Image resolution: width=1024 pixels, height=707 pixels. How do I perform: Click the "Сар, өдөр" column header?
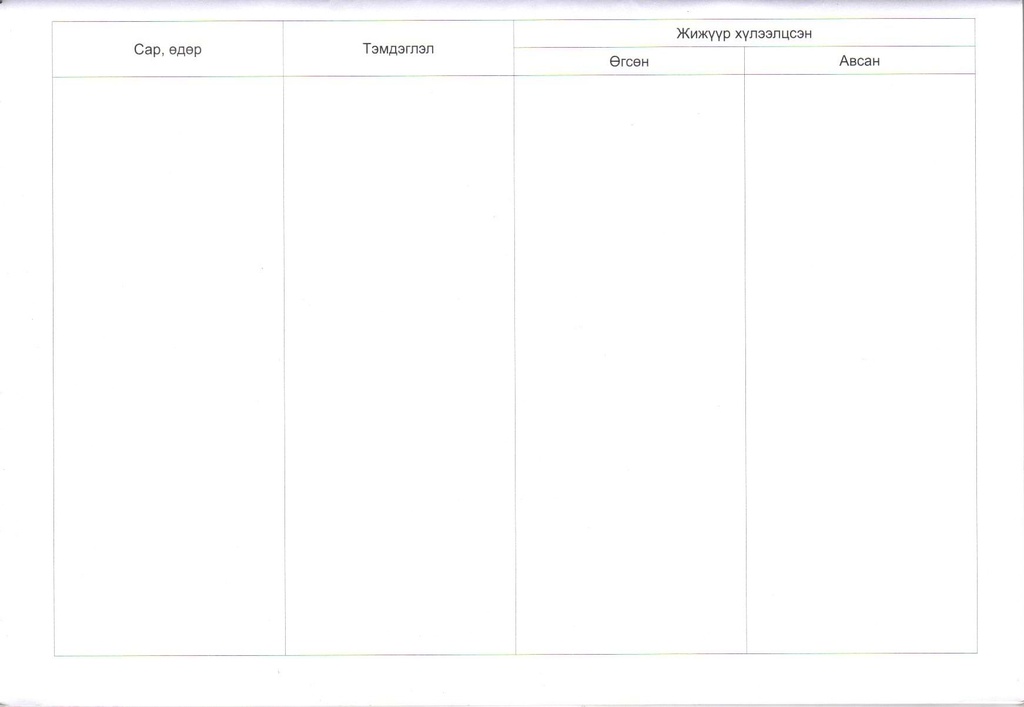pos(168,50)
